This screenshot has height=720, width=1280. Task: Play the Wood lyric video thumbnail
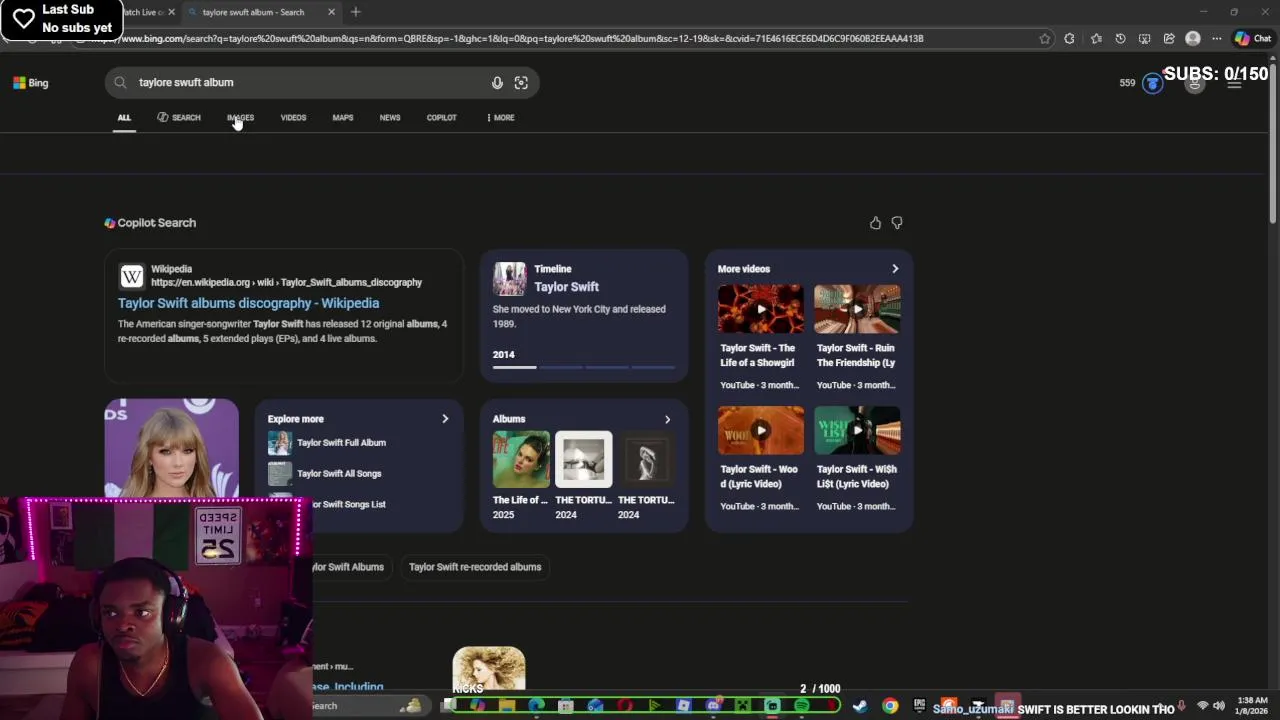pos(761,430)
